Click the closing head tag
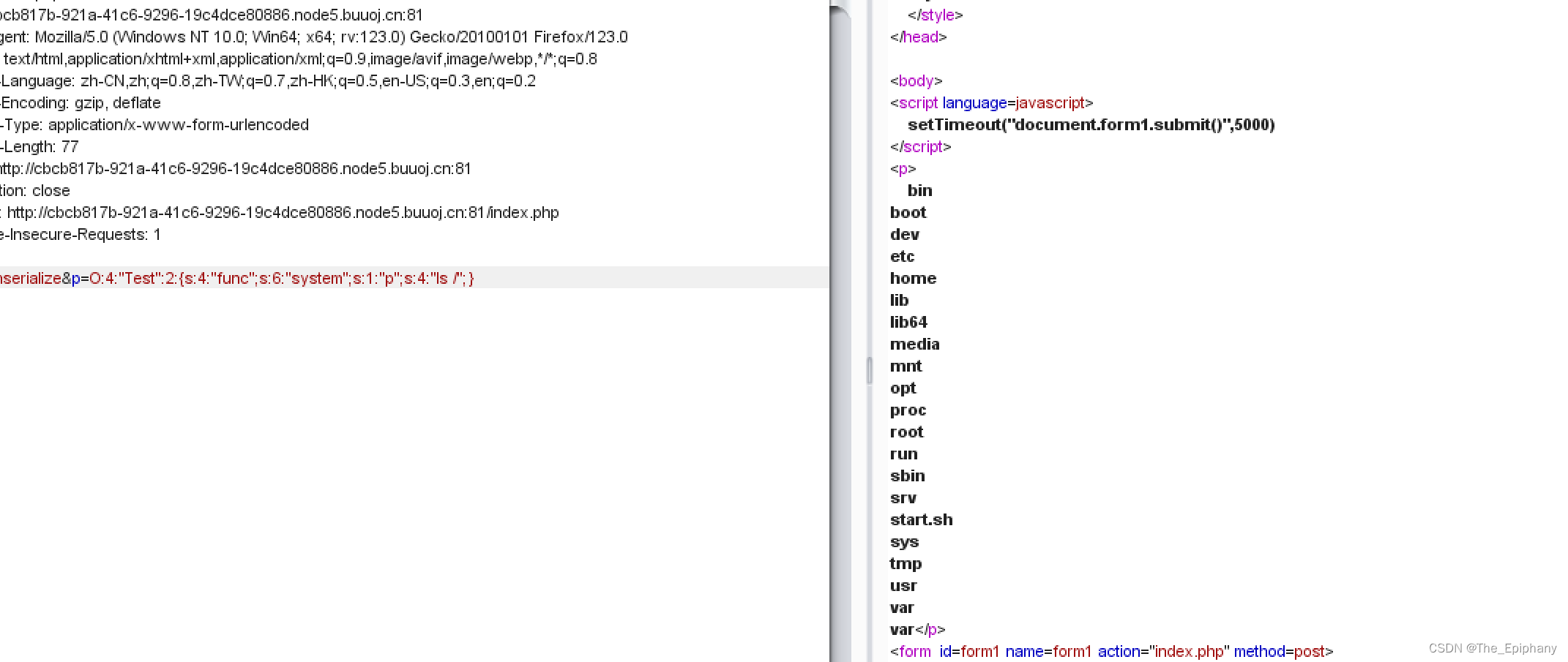The image size is (1568, 662). [918, 37]
